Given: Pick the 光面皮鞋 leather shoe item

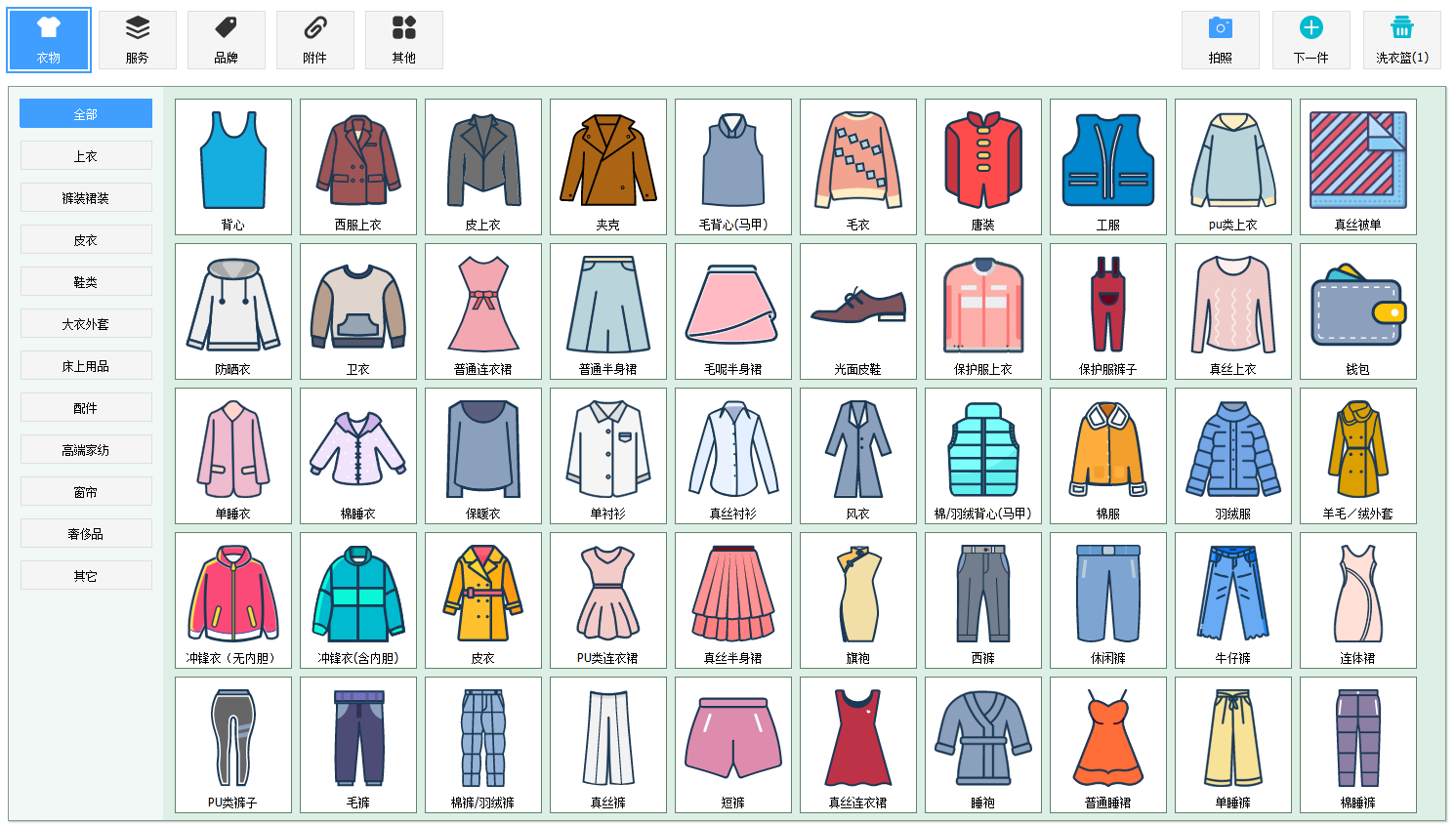Looking at the screenshot, I should click(x=857, y=311).
